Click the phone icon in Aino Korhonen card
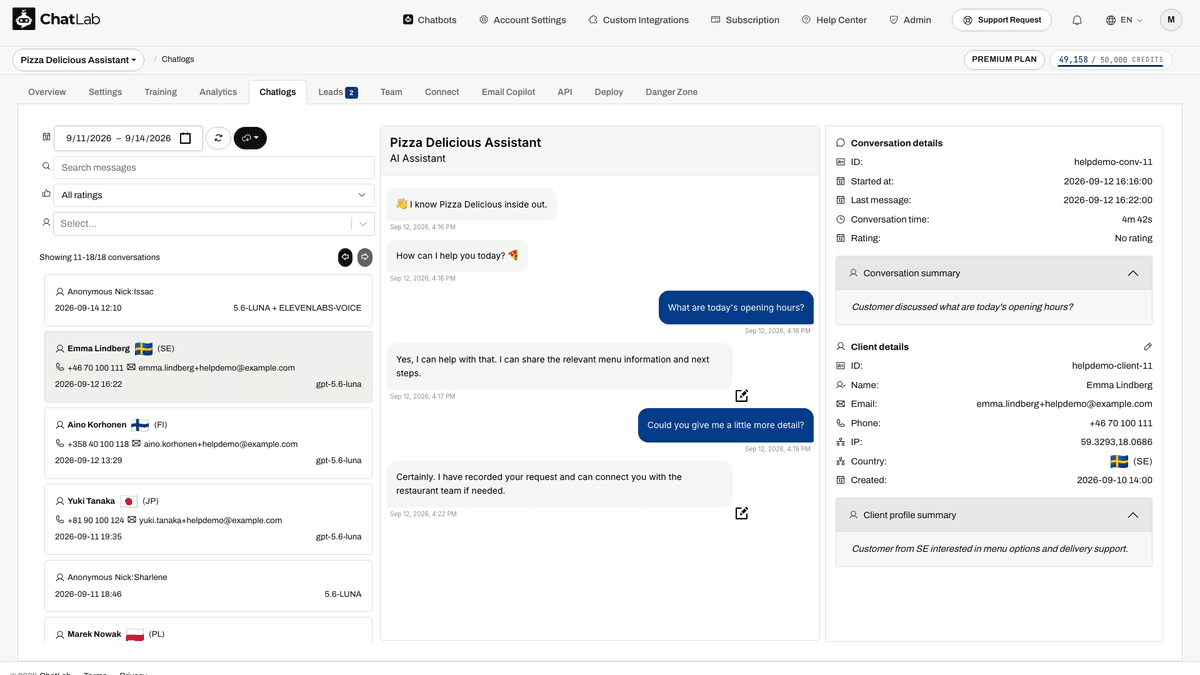Image resolution: width=1200 pixels, height=675 pixels. (x=60, y=444)
